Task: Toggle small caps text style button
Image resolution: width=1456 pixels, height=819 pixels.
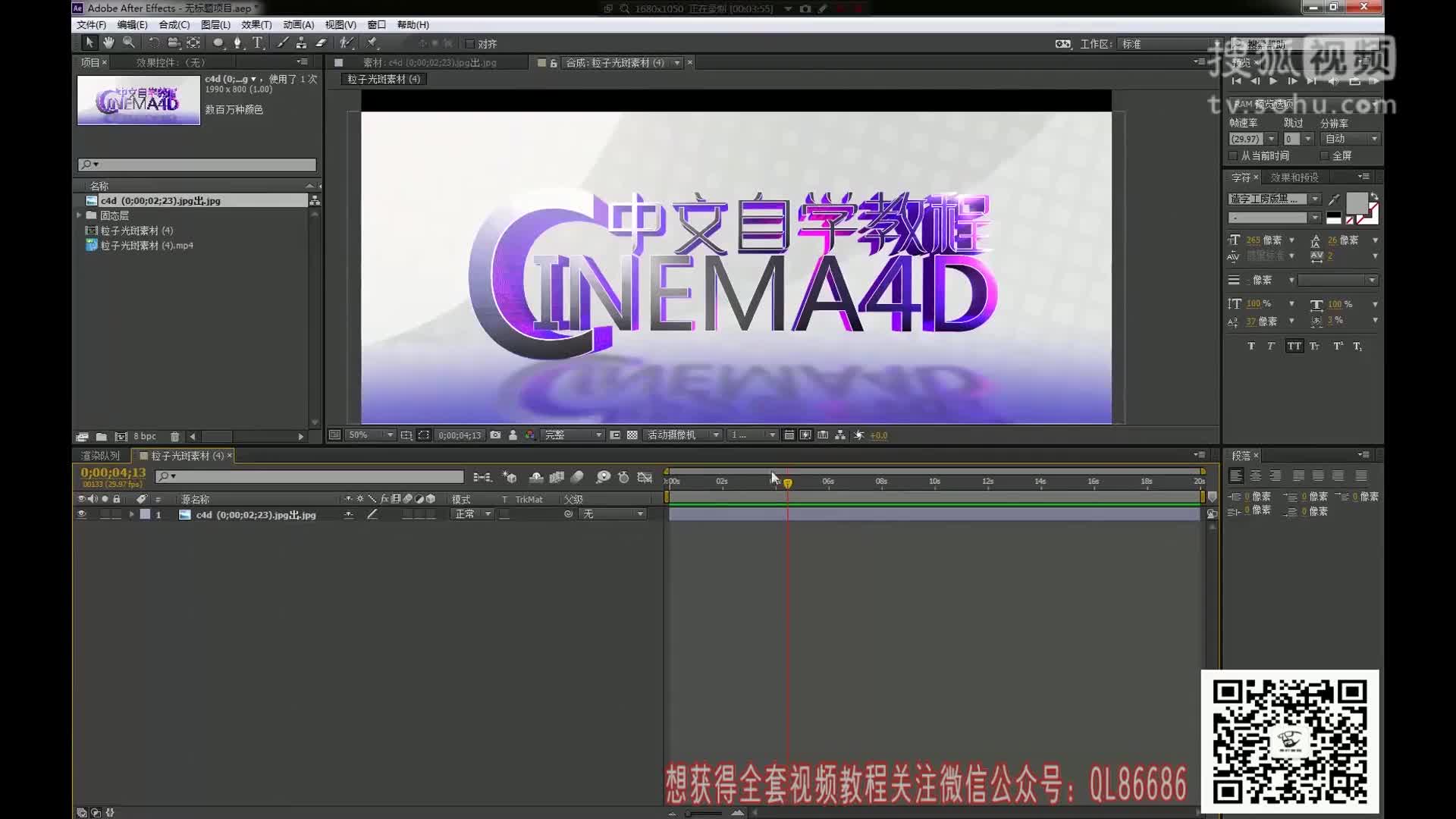Action: click(1315, 346)
